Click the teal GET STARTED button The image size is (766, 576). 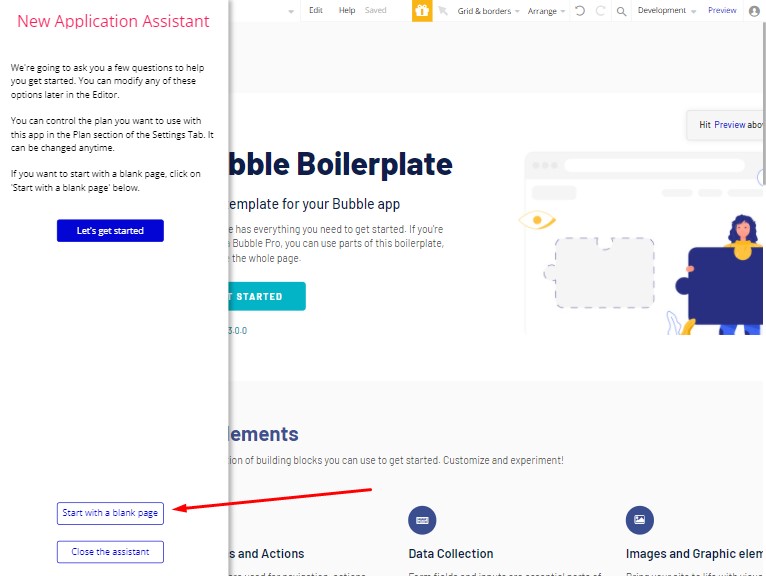tap(267, 296)
